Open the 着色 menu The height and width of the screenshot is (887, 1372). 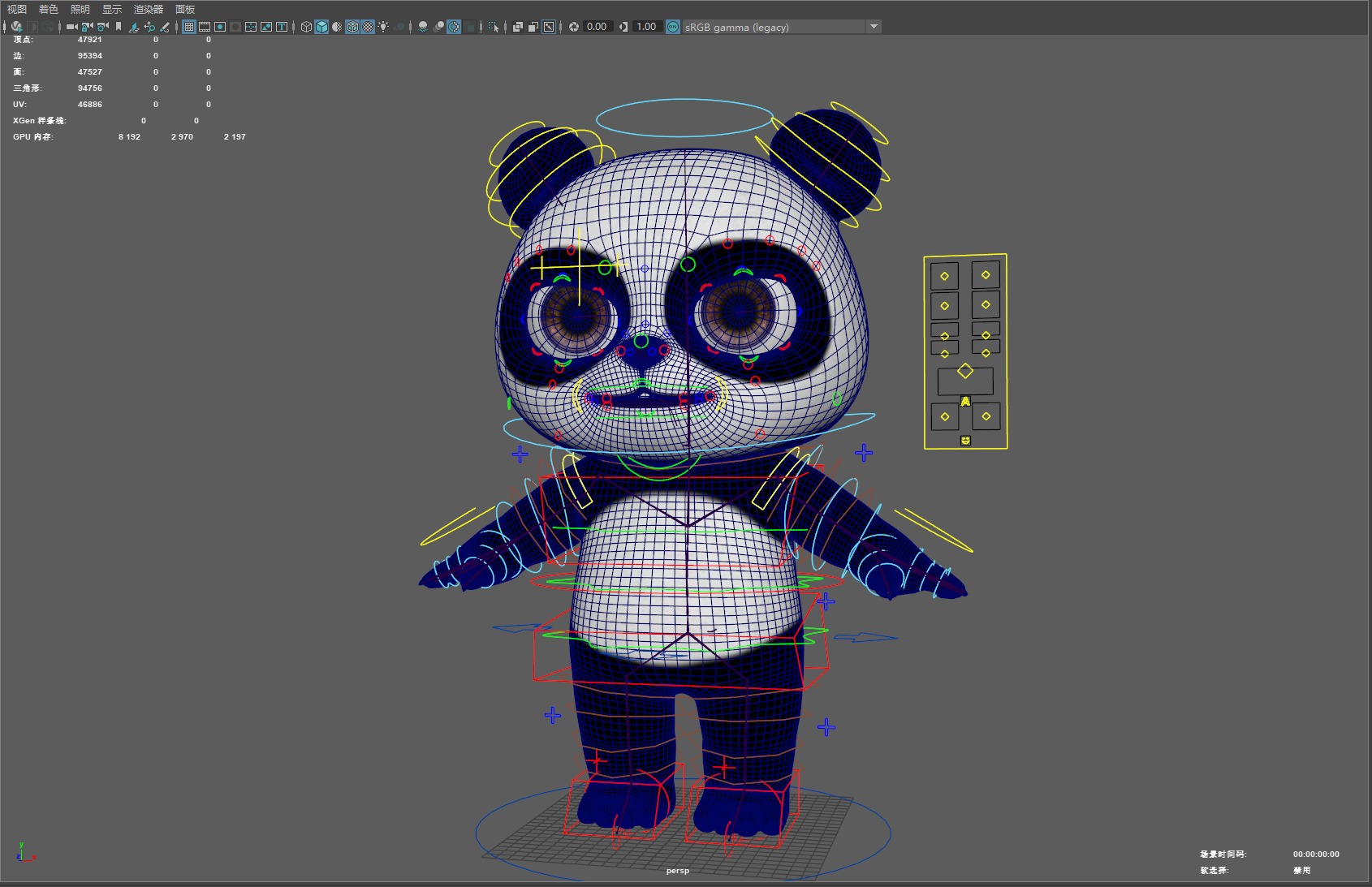coord(49,9)
